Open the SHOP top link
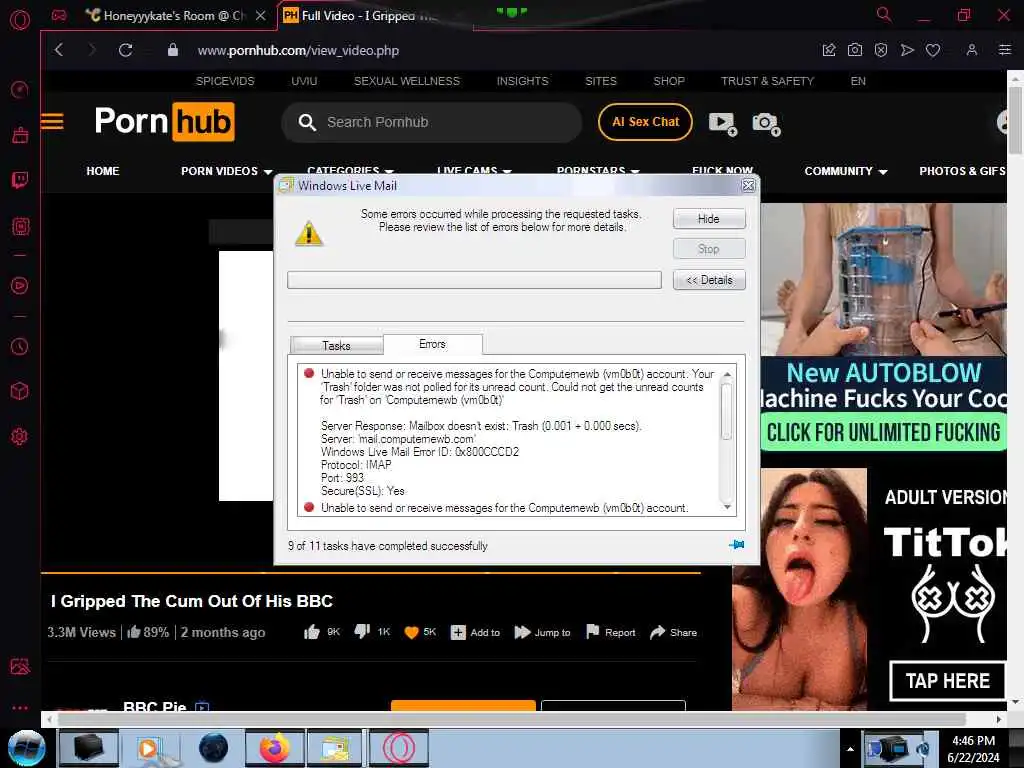 [669, 81]
